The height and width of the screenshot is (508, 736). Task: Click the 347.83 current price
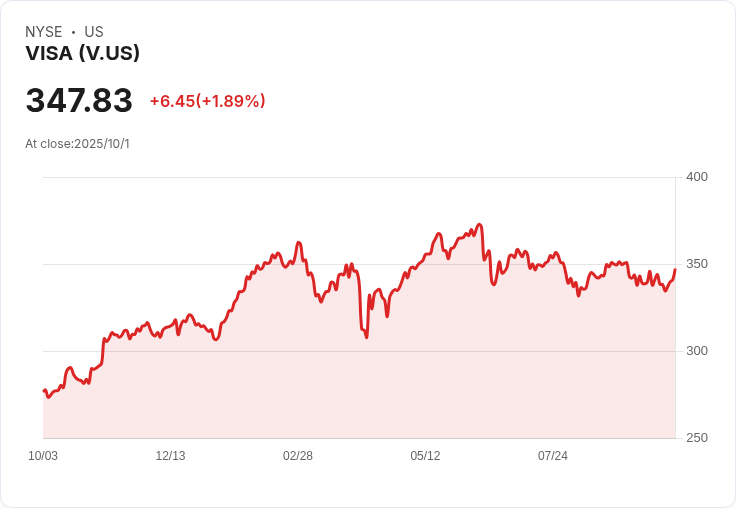click(x=79, y=101)
